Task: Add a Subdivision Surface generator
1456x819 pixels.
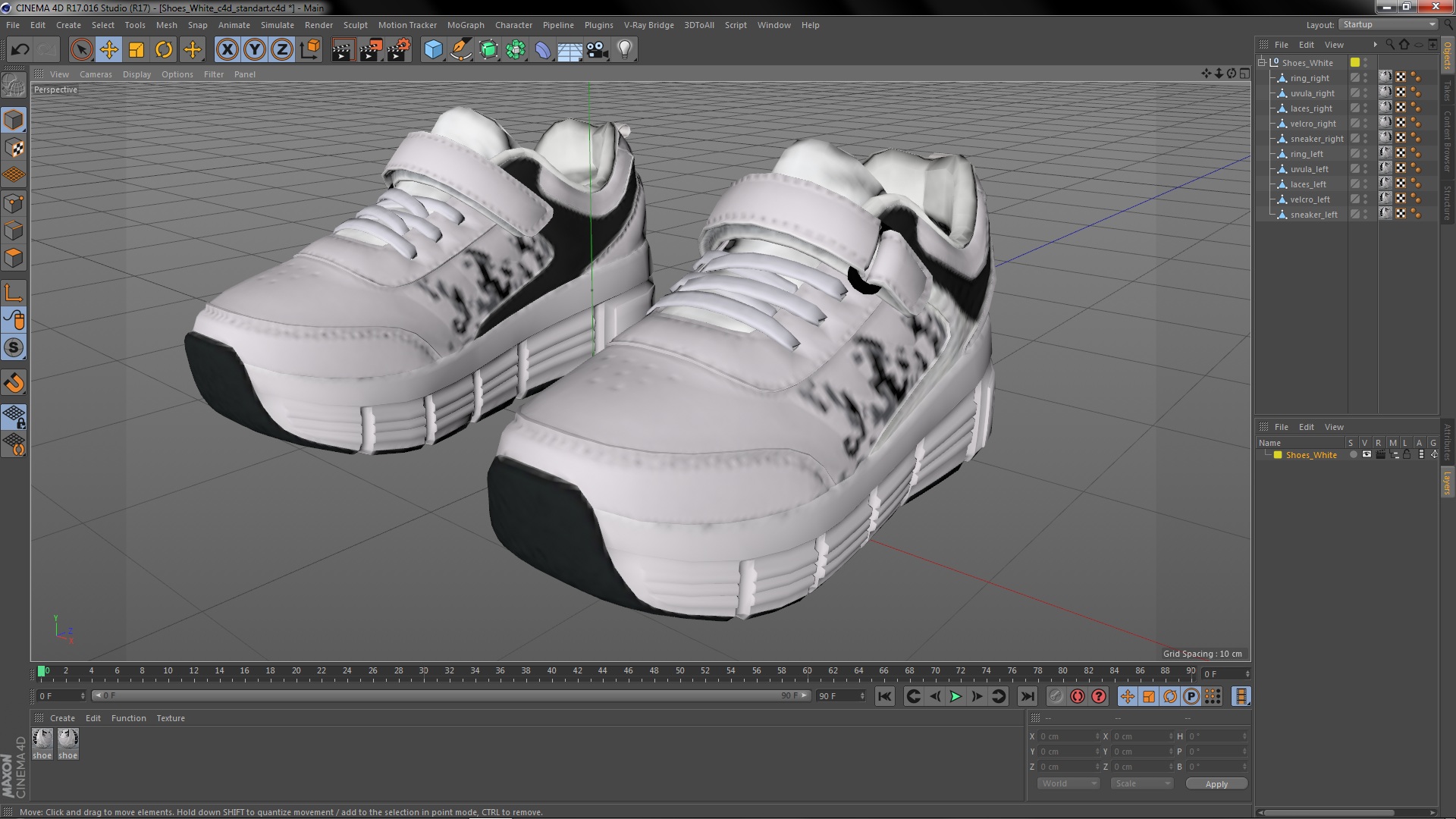Action: 488,50
